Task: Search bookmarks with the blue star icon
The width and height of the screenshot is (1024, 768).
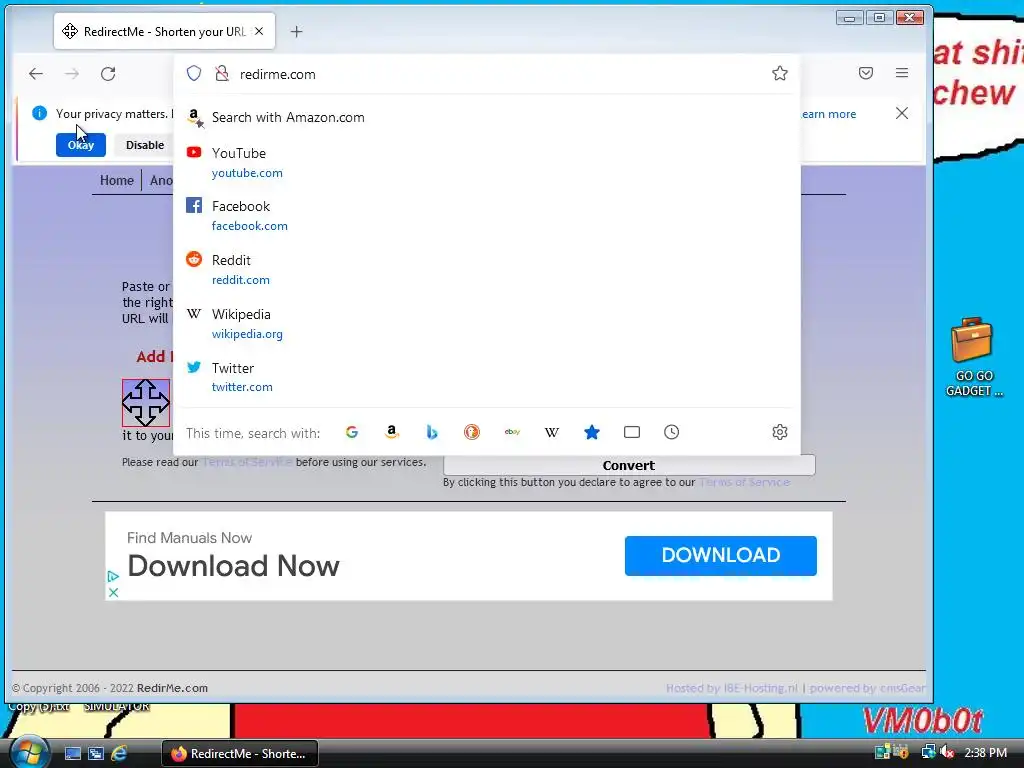Action: tap(592, 432)
